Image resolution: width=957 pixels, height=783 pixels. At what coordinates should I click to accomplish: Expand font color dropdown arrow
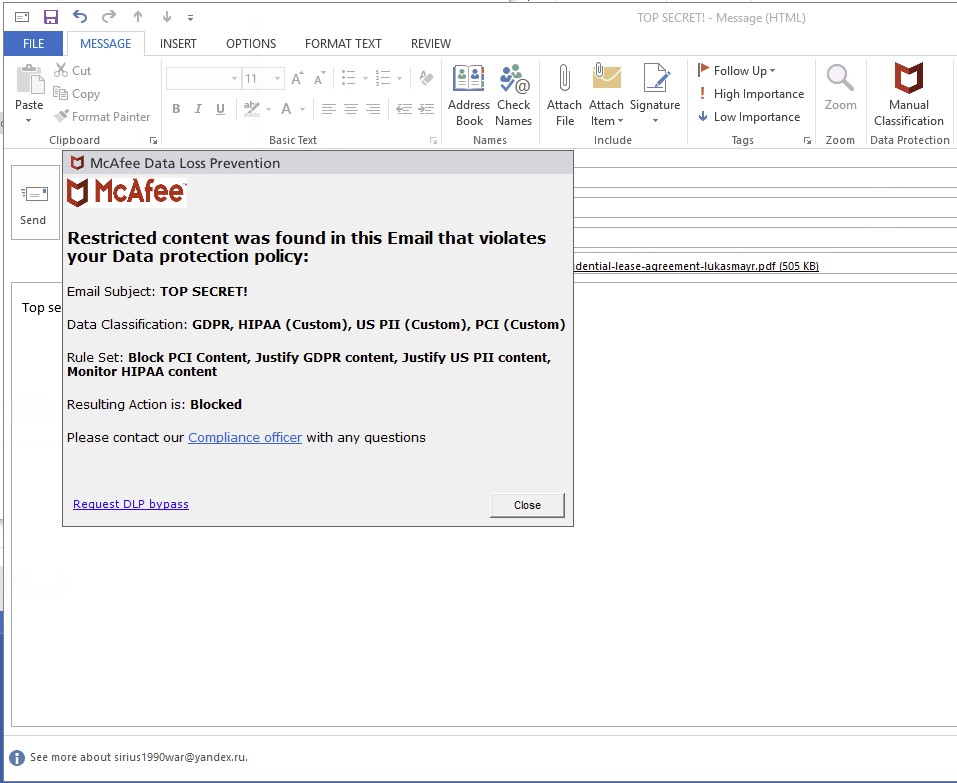click(x=302, y=109)
